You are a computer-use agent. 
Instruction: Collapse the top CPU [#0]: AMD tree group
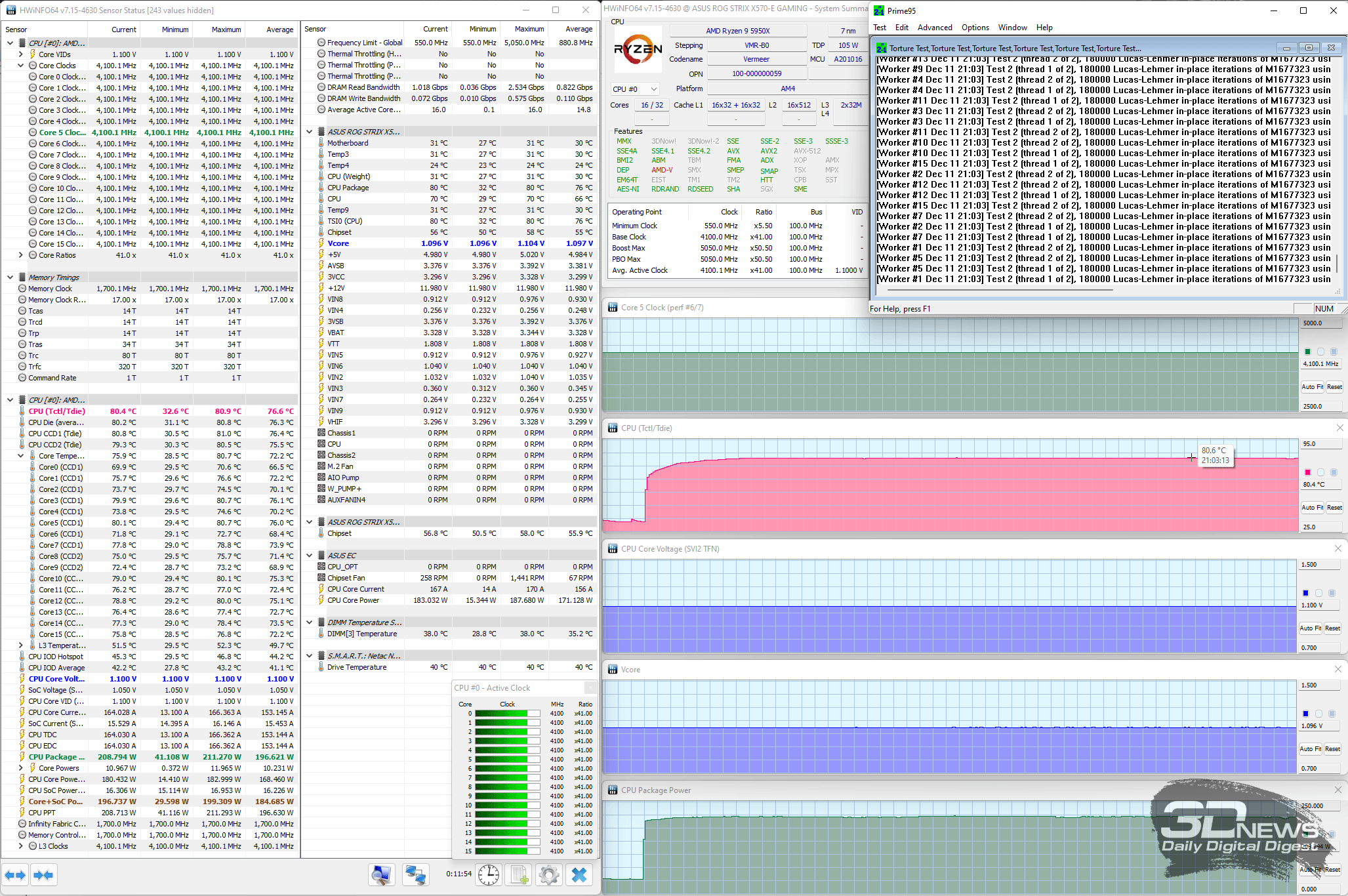click(x=10, y=43)
